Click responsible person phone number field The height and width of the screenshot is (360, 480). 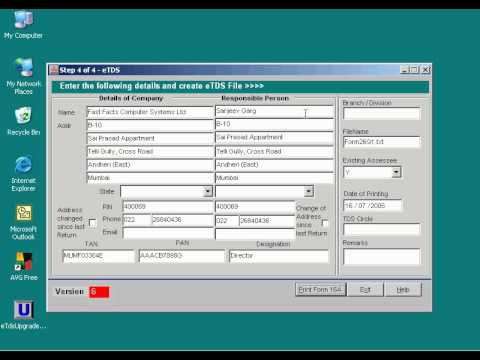[x=267, y=221]
